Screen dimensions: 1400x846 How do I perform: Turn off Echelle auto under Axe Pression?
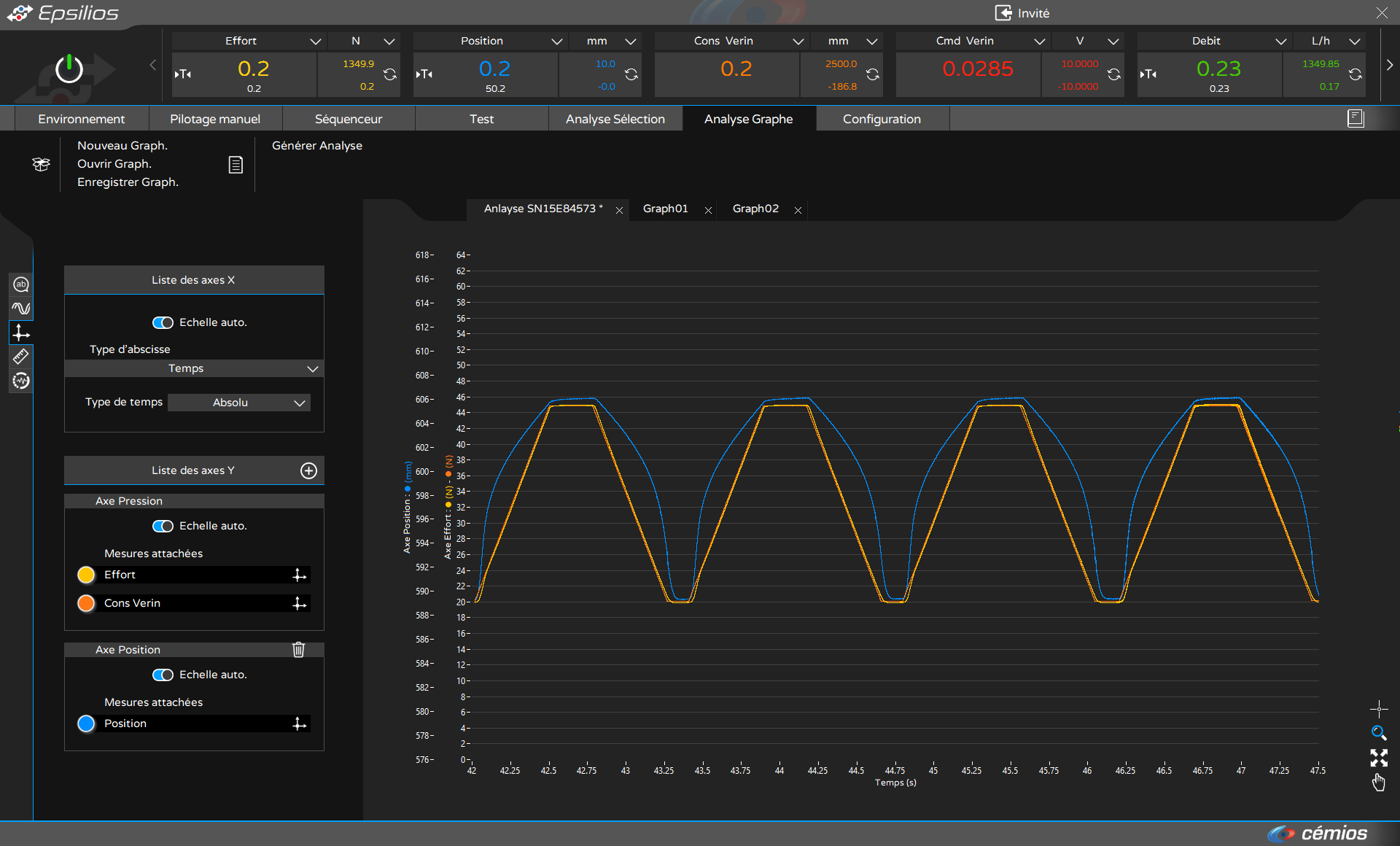[x=163, y=526]
